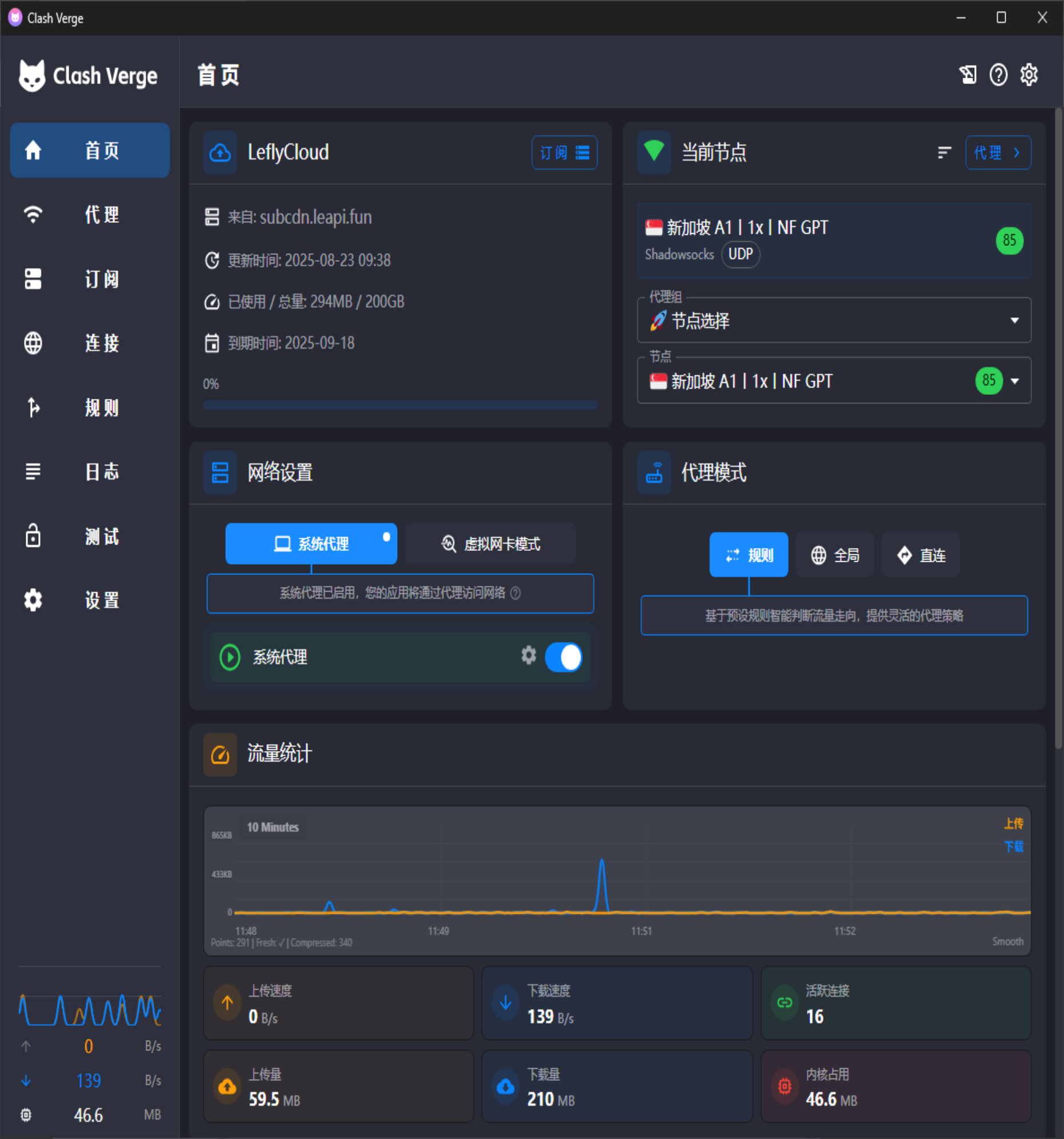Click the latency badge 85 on current node
This screenshot has height=1139, width=1064.
1009,240
